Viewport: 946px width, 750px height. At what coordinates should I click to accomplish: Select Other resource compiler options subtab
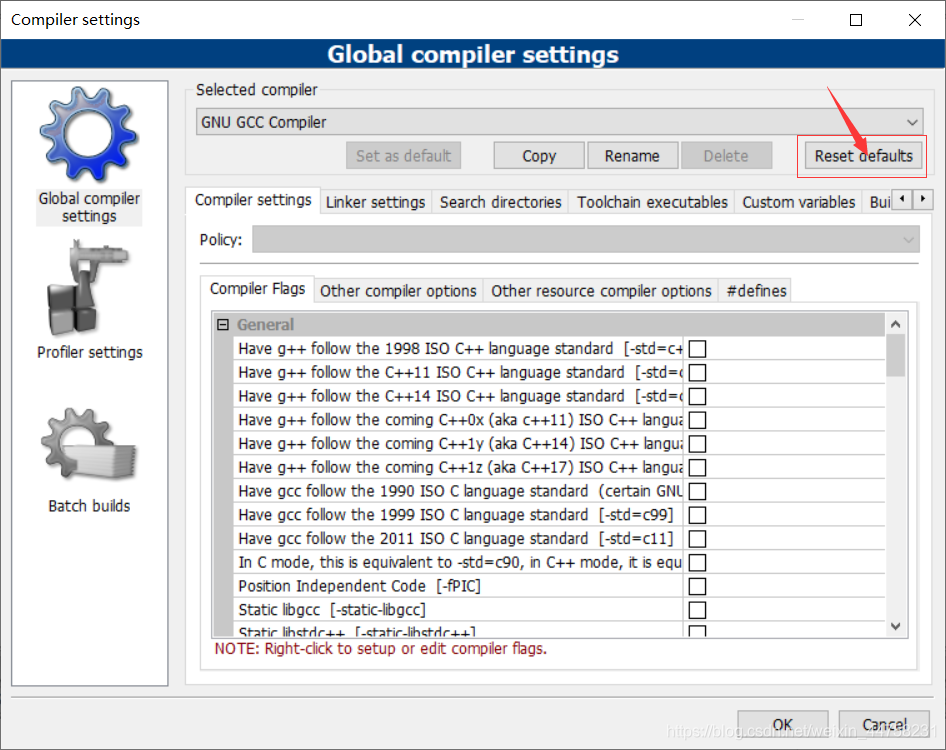(601, 291)
